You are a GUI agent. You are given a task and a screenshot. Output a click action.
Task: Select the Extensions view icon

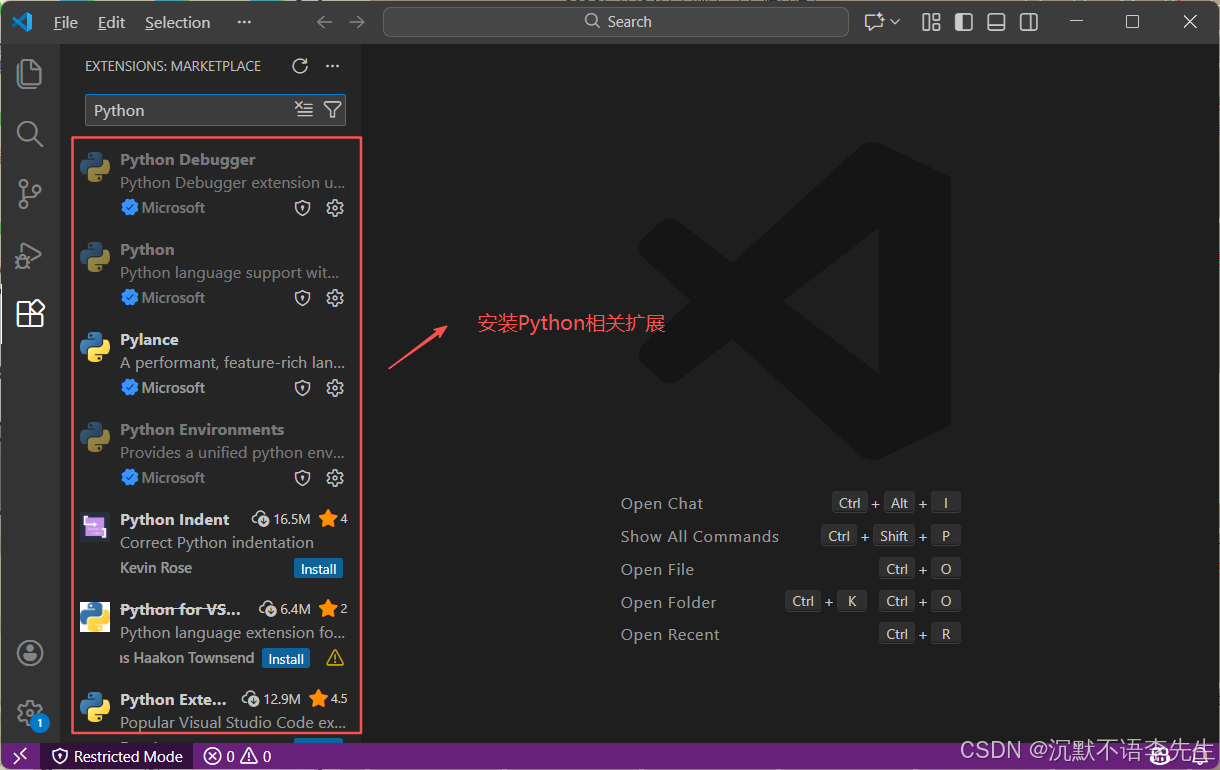click(x=30, y=314)
